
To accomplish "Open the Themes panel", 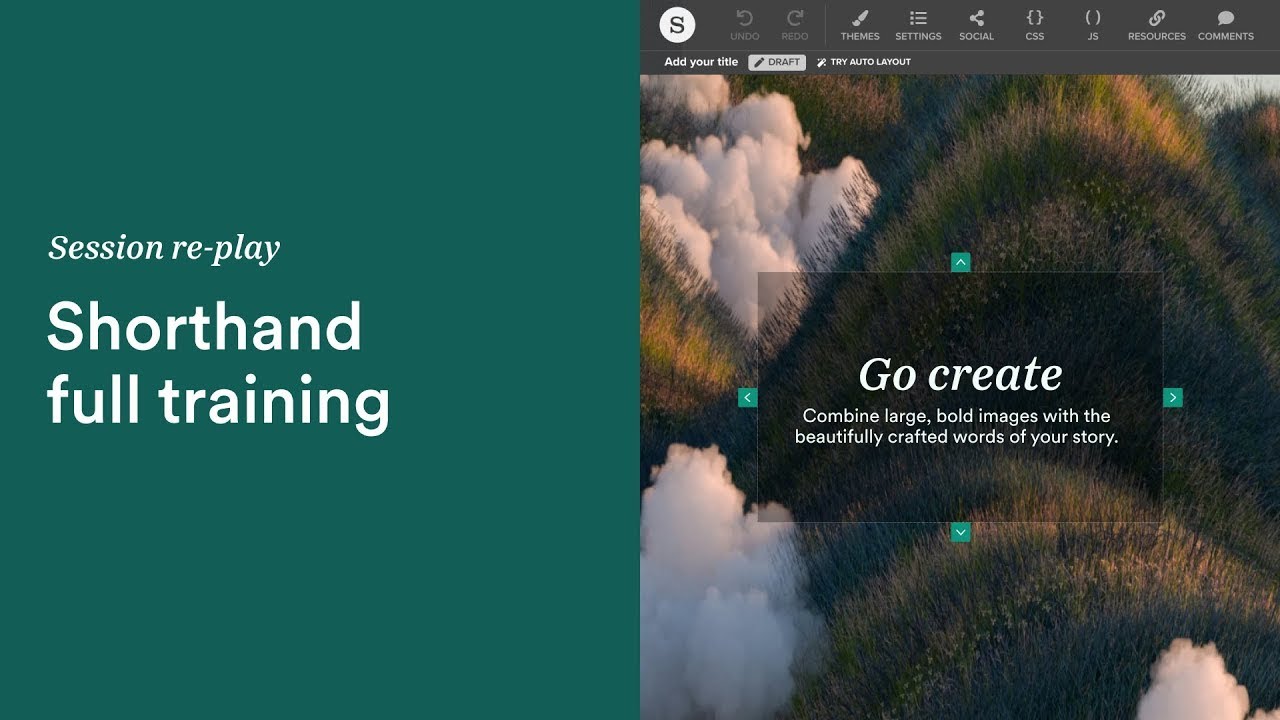I will tap(860, 25).
